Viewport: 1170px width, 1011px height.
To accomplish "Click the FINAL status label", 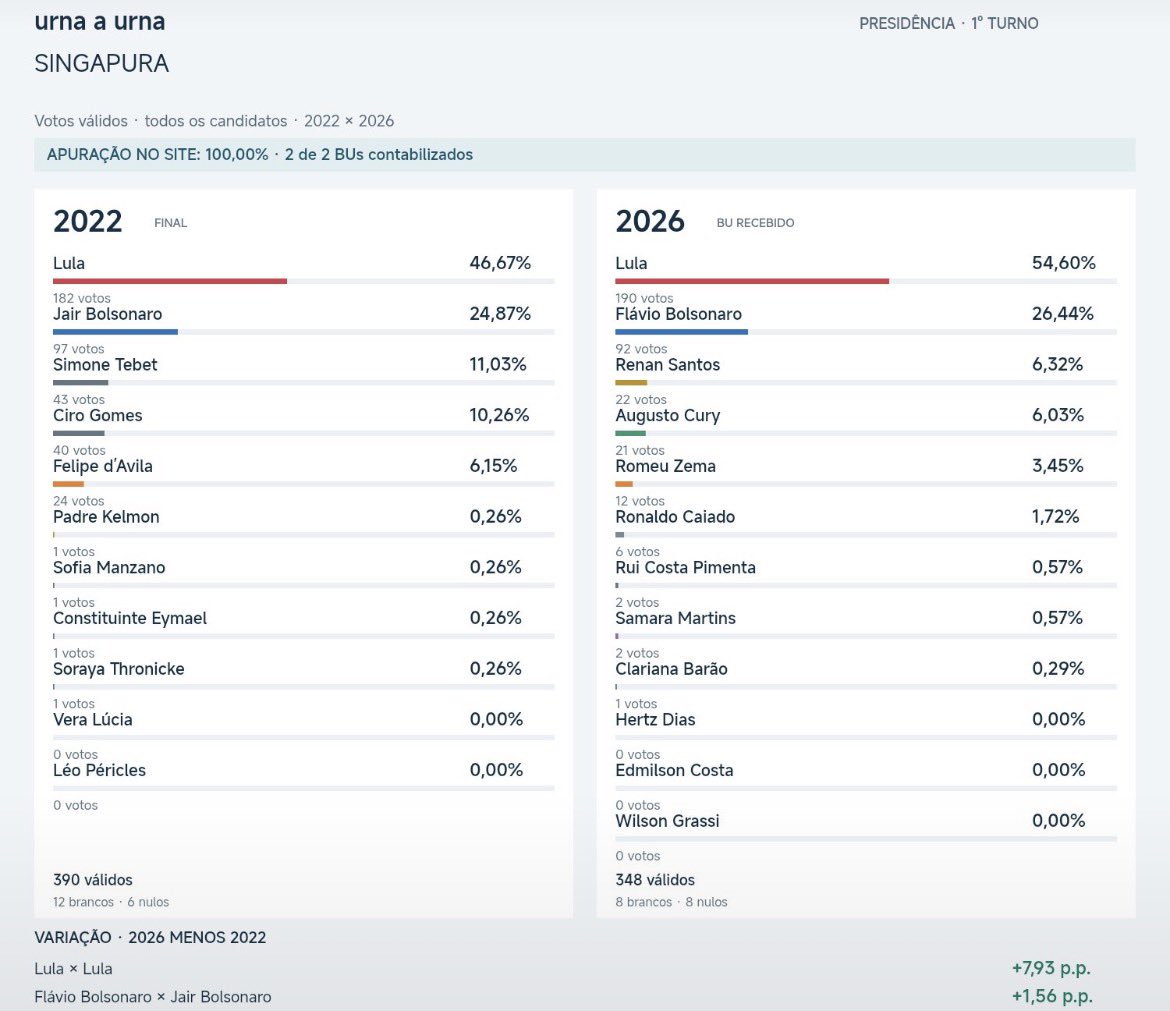I will click(x=170, y=223).
